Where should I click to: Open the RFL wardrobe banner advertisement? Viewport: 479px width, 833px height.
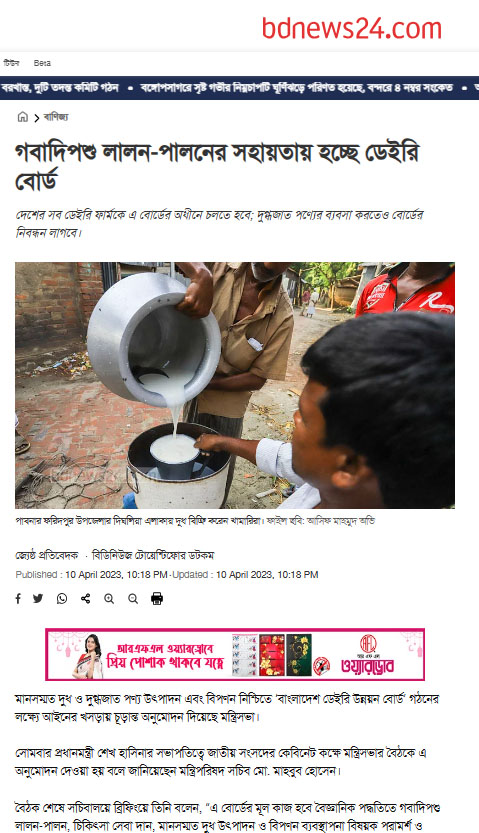tap(235, 654)
